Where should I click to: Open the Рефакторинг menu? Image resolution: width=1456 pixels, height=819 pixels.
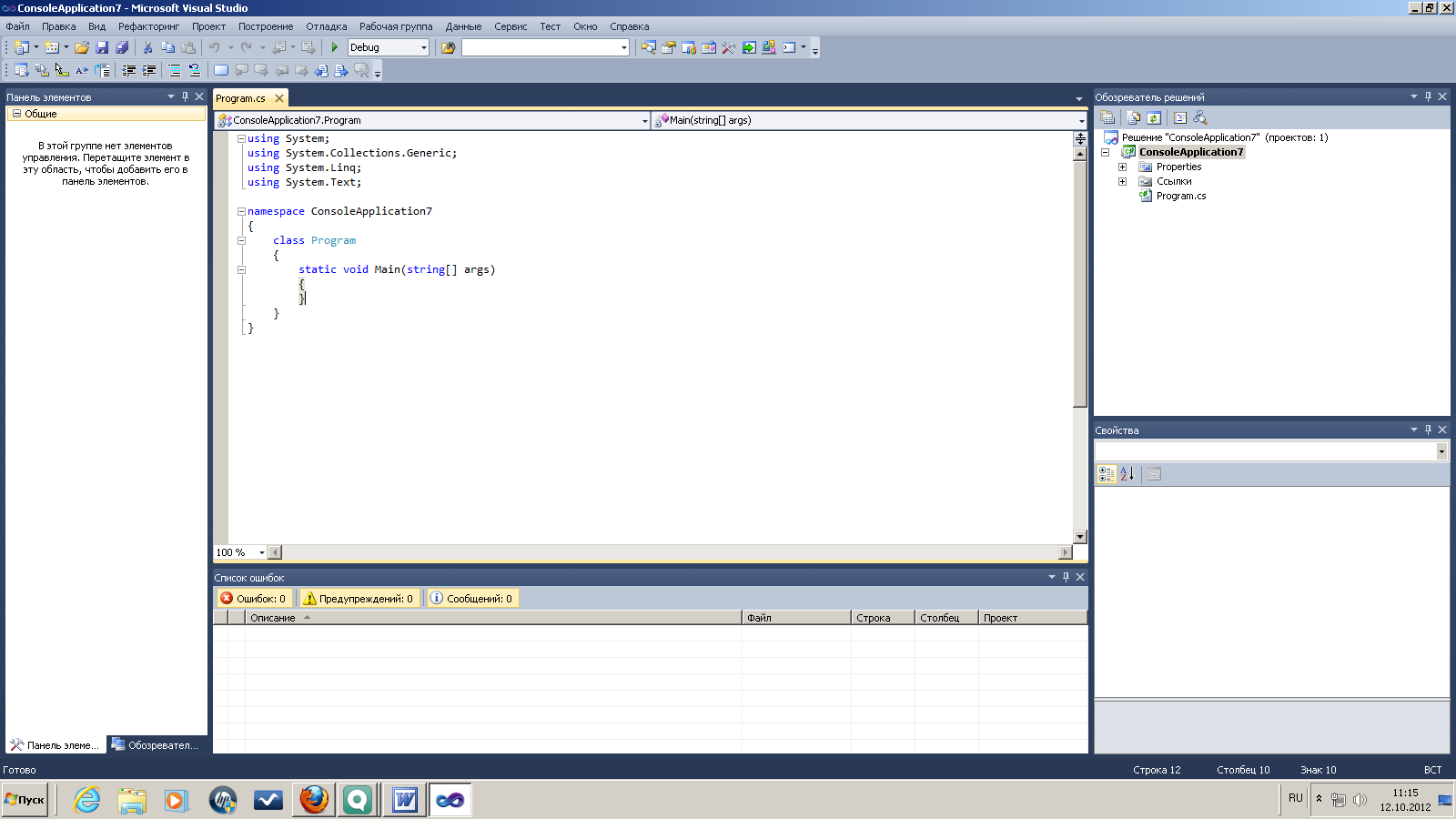click(148, 26)
